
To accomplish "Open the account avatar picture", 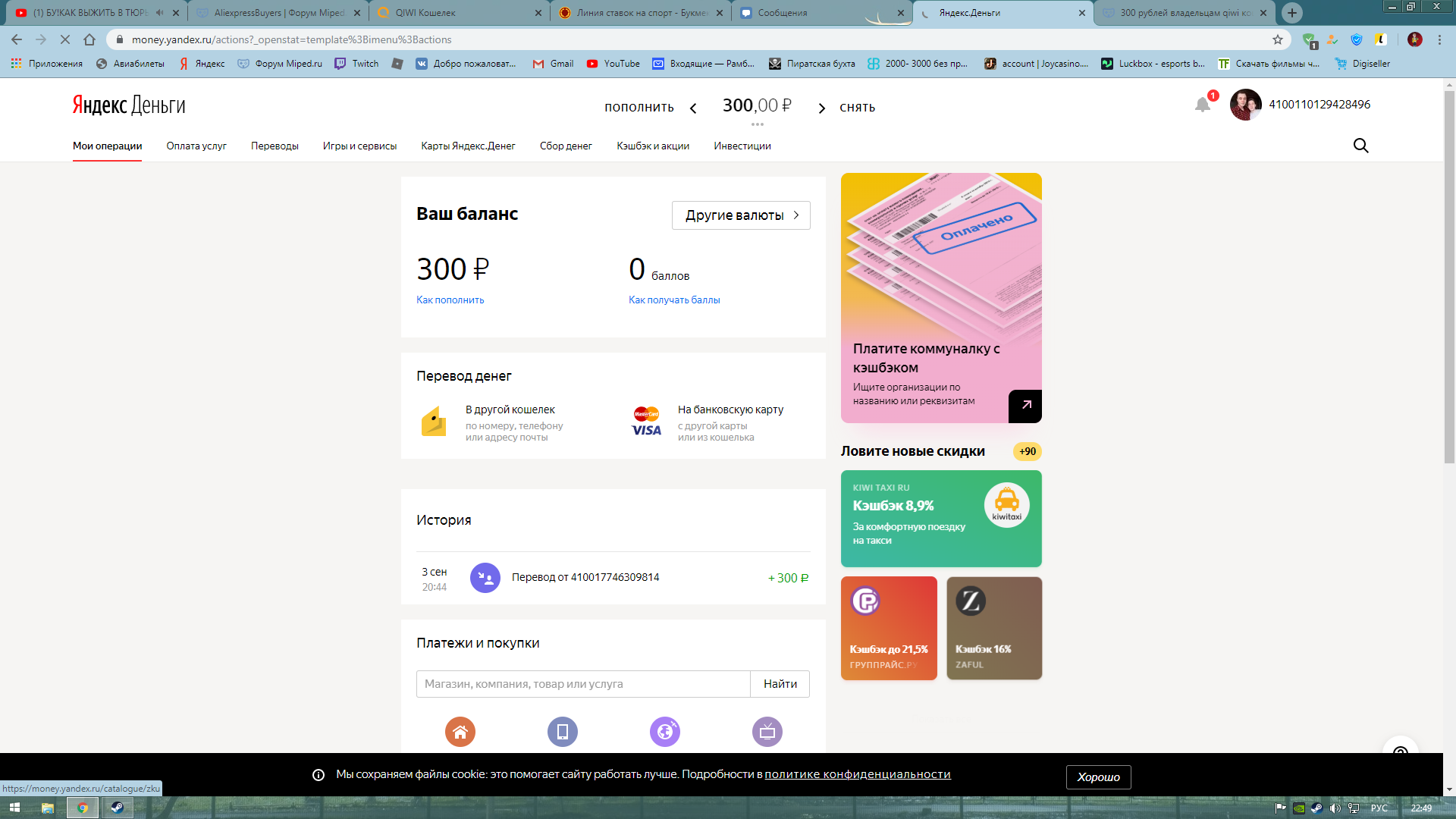I will (x=1245, y=105).
